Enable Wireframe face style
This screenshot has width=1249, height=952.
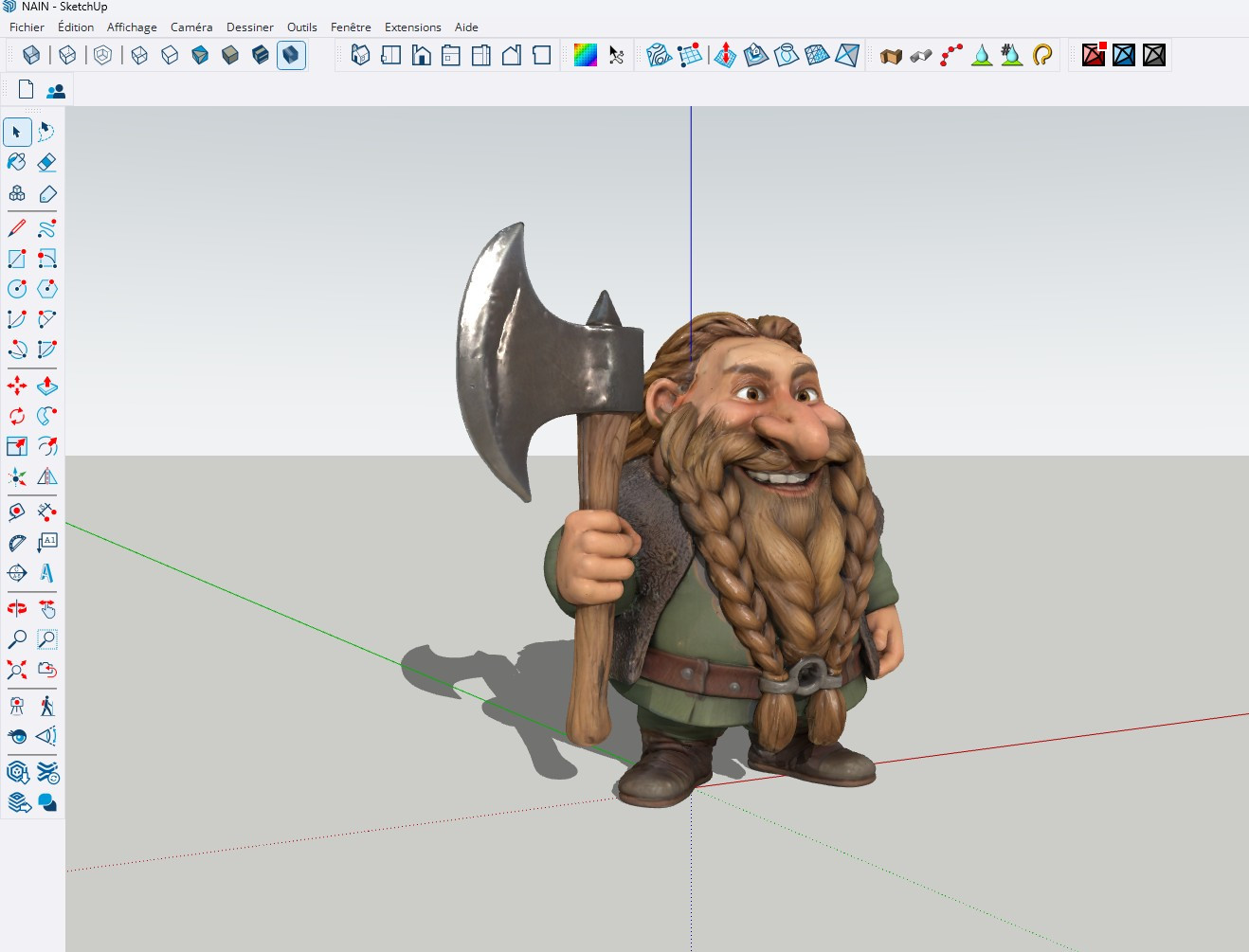pos(139,55)
